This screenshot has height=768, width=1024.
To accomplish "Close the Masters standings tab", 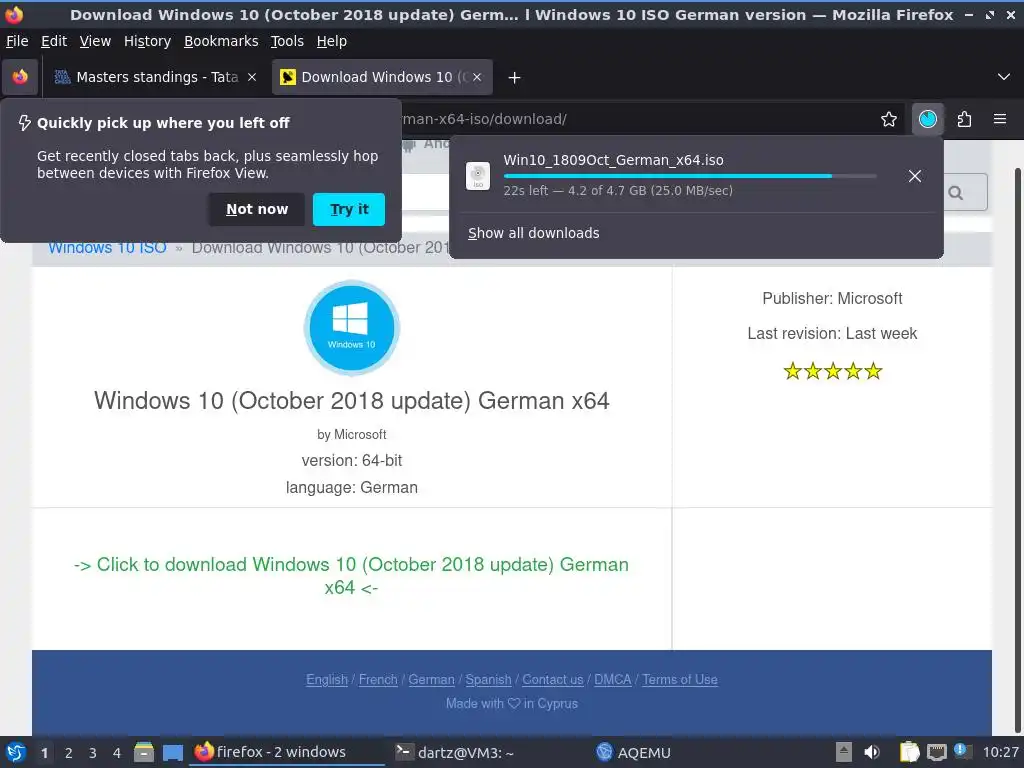I will [251, 77].
